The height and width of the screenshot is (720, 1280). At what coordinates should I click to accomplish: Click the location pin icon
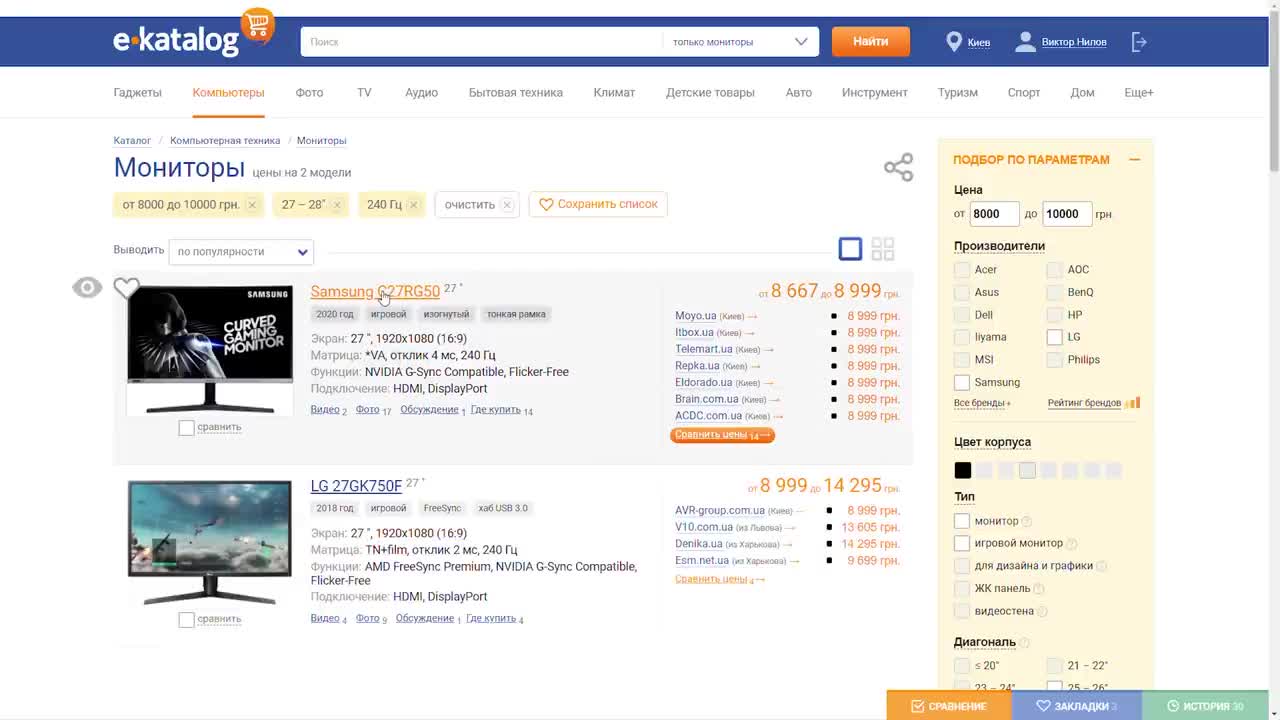pyautogui.click(x=954, y=42)
